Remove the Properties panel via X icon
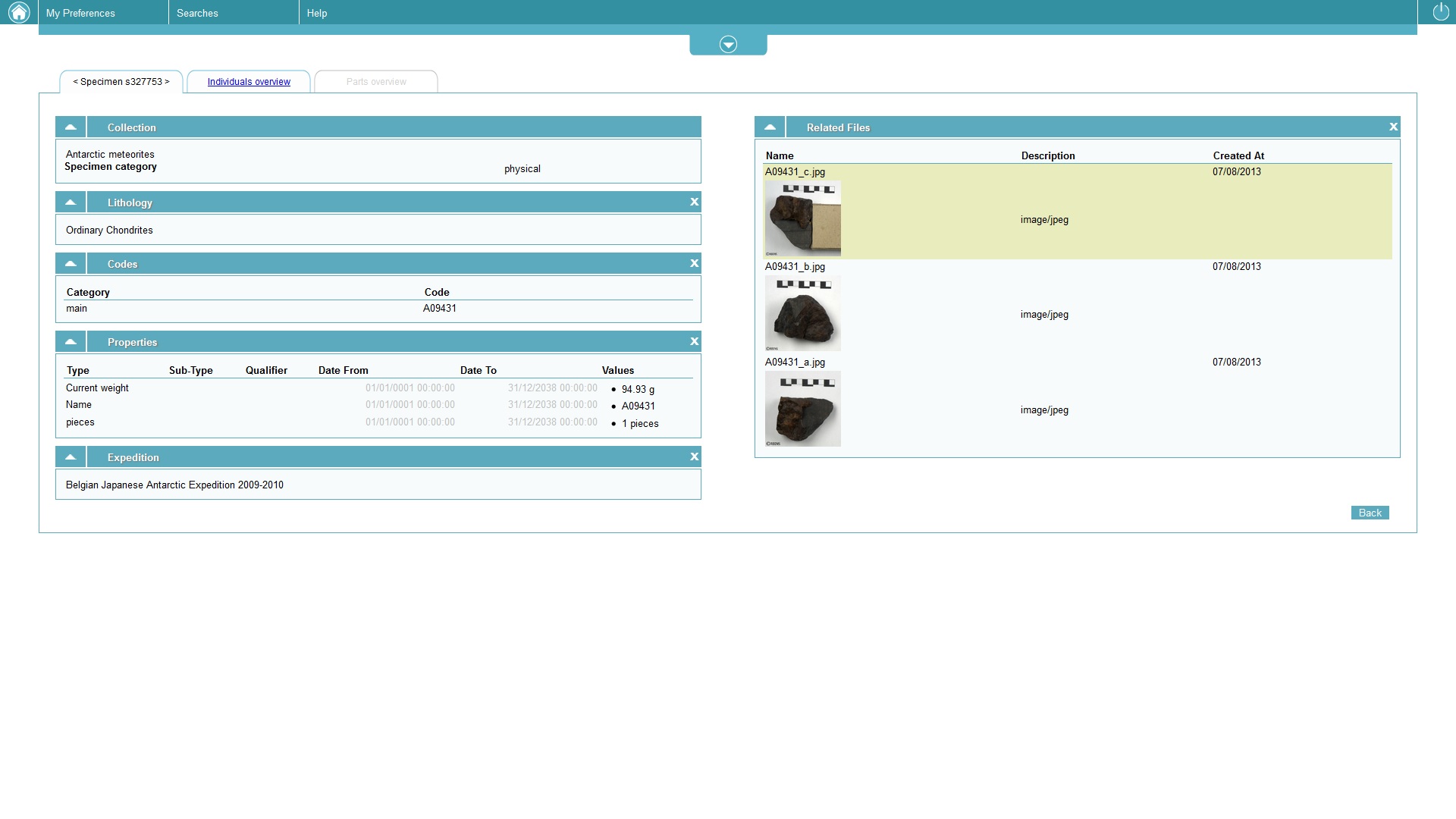 tap(694, 342)
